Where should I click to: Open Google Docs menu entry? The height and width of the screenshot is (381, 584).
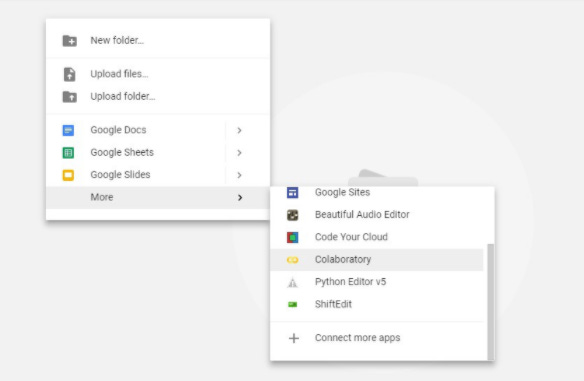pos(158,130)
